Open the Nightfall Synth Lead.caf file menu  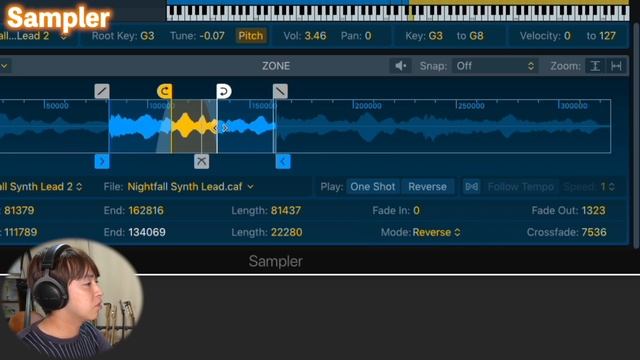click(191, 187)
